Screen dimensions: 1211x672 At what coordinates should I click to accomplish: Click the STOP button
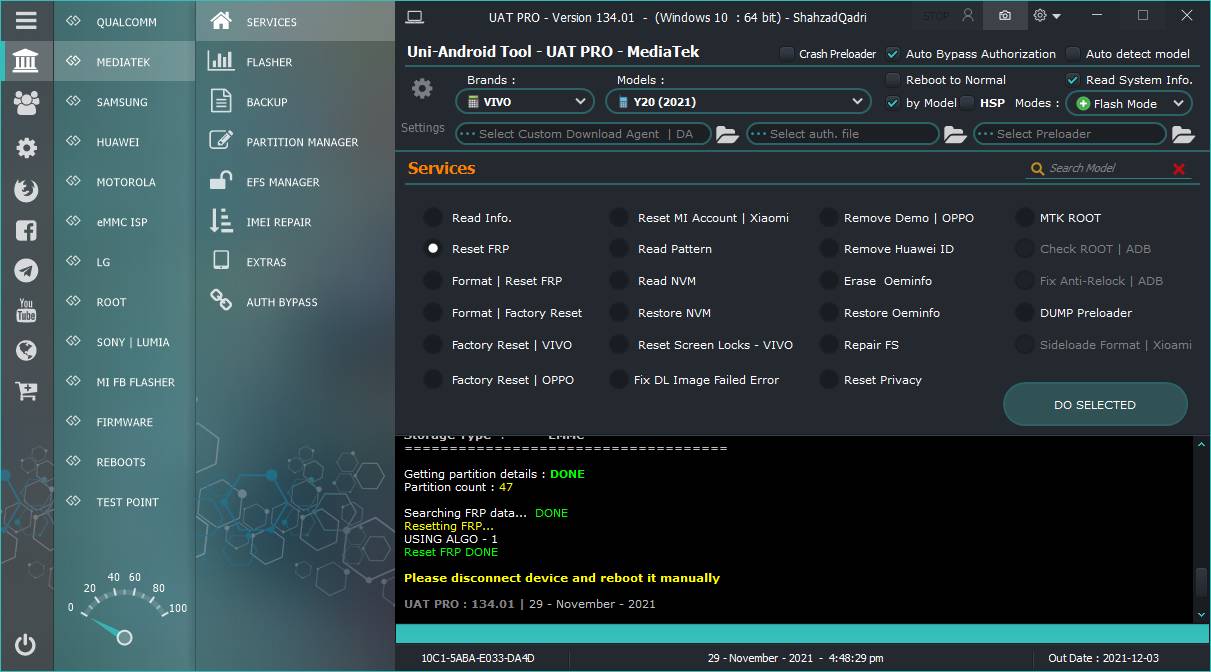point(936,16)
